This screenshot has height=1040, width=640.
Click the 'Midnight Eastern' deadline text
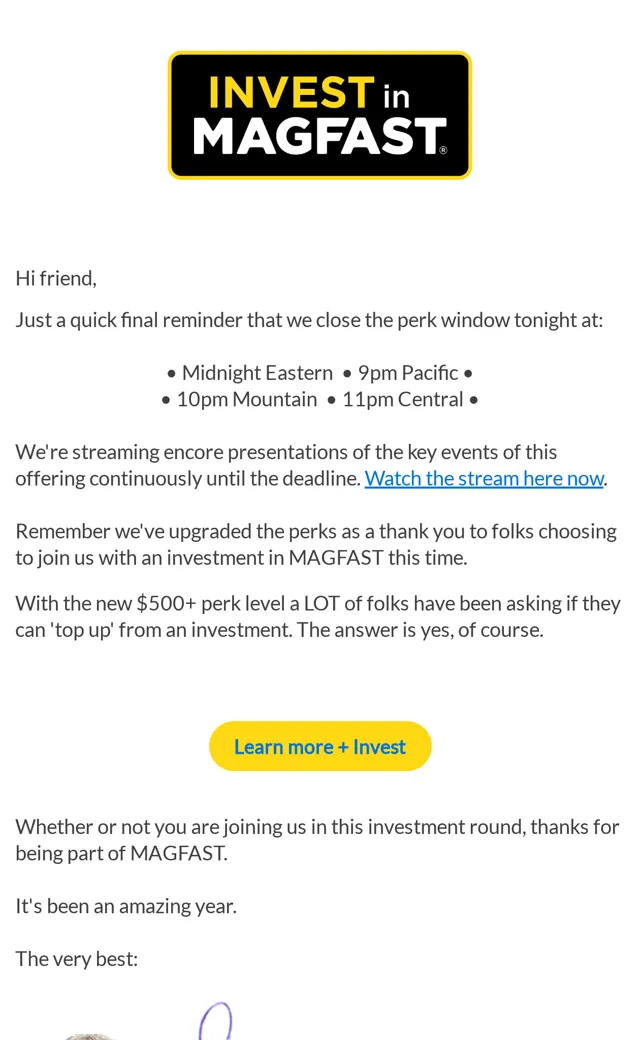point(257,373)
